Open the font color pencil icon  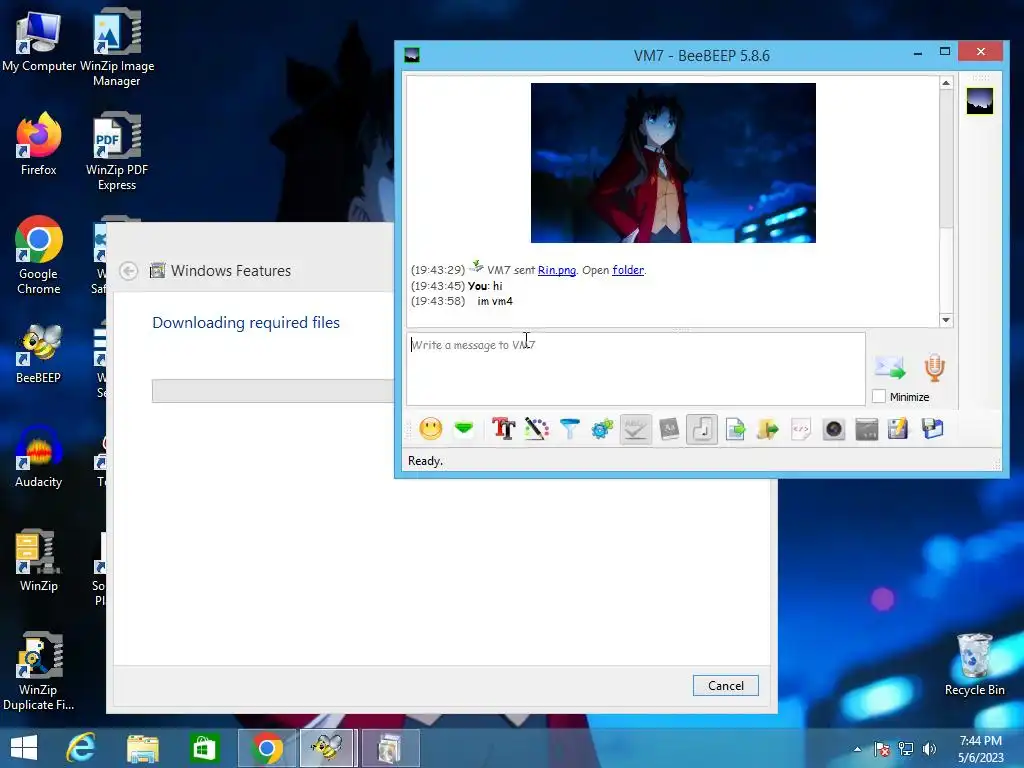click(537, 429)
